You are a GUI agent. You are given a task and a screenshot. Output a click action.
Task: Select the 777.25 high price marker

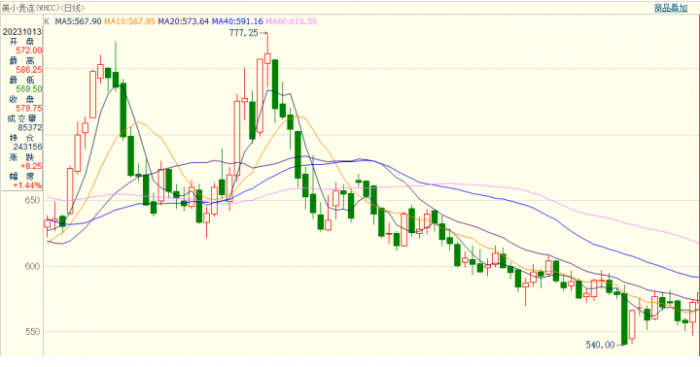[244, 33]
